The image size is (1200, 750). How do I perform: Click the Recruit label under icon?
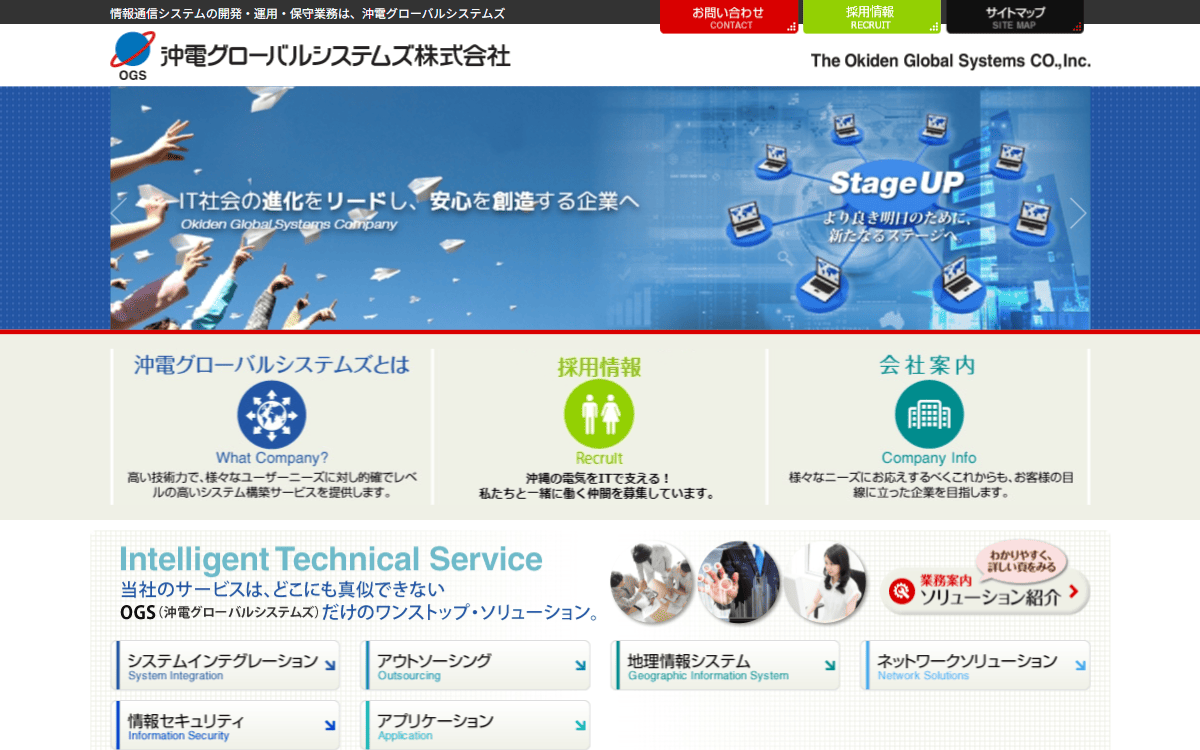(599, 459)
